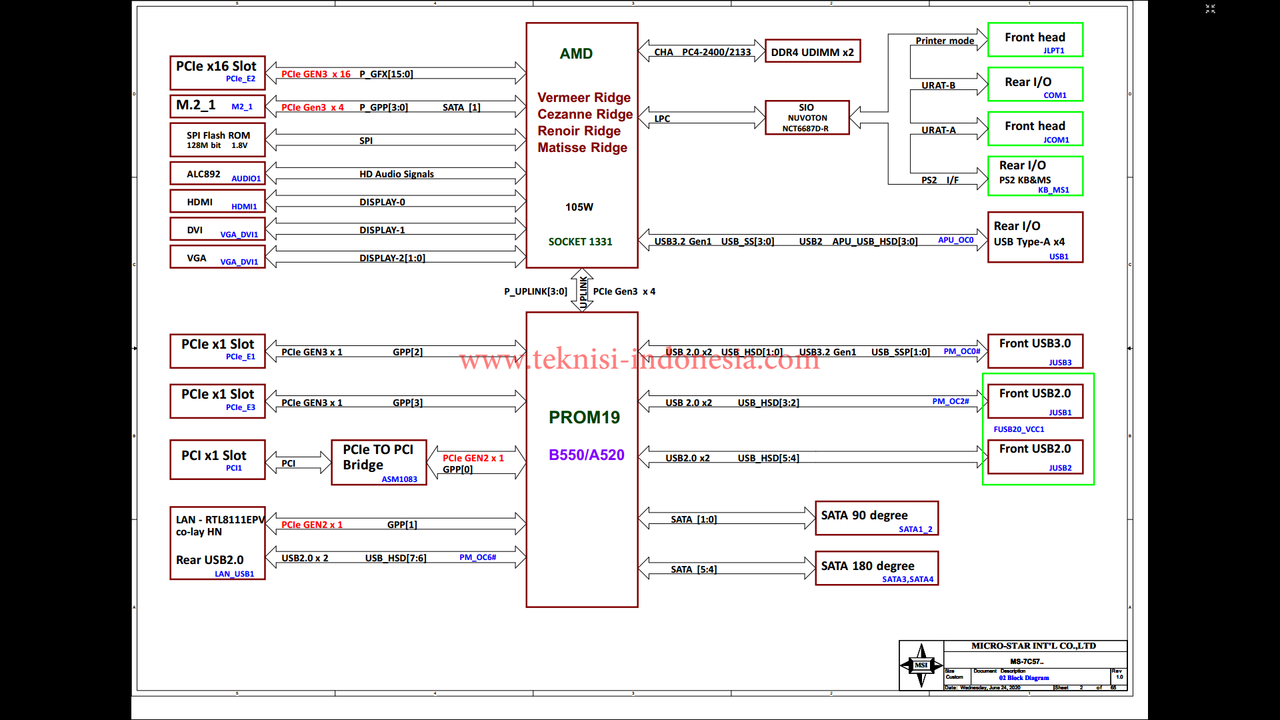Click the 'USB Type-A x4' block text

click(x=1029, y=242)
